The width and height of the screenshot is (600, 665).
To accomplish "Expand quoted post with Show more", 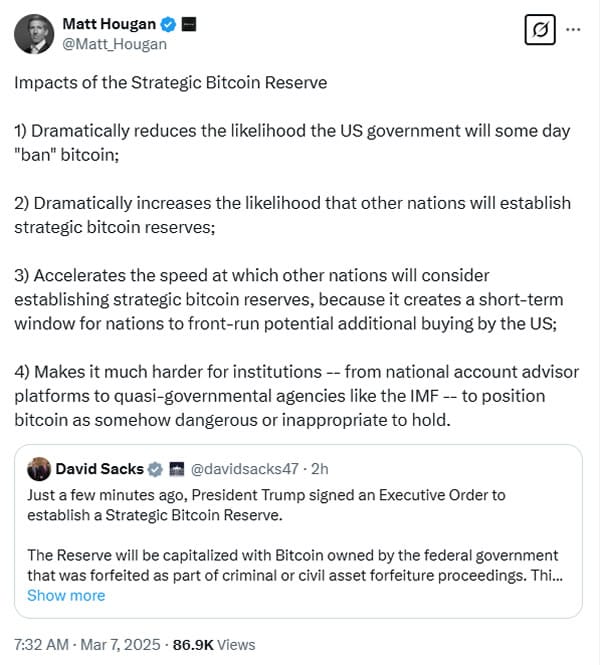I will [65, 595].
